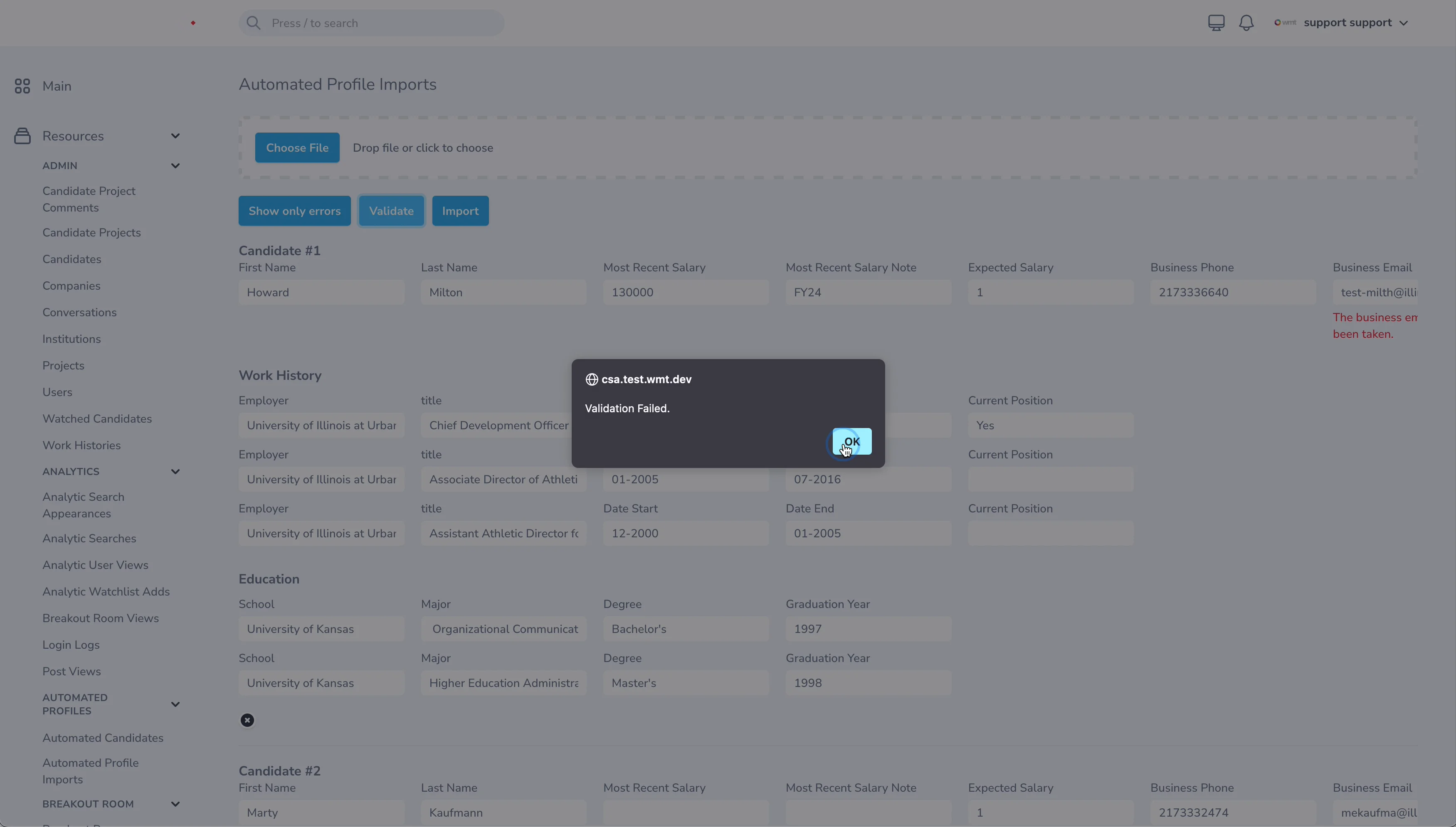Open the Candidates page from sidebar
Viewport: 1456px width, 827px height.
(x=72, y=259)
